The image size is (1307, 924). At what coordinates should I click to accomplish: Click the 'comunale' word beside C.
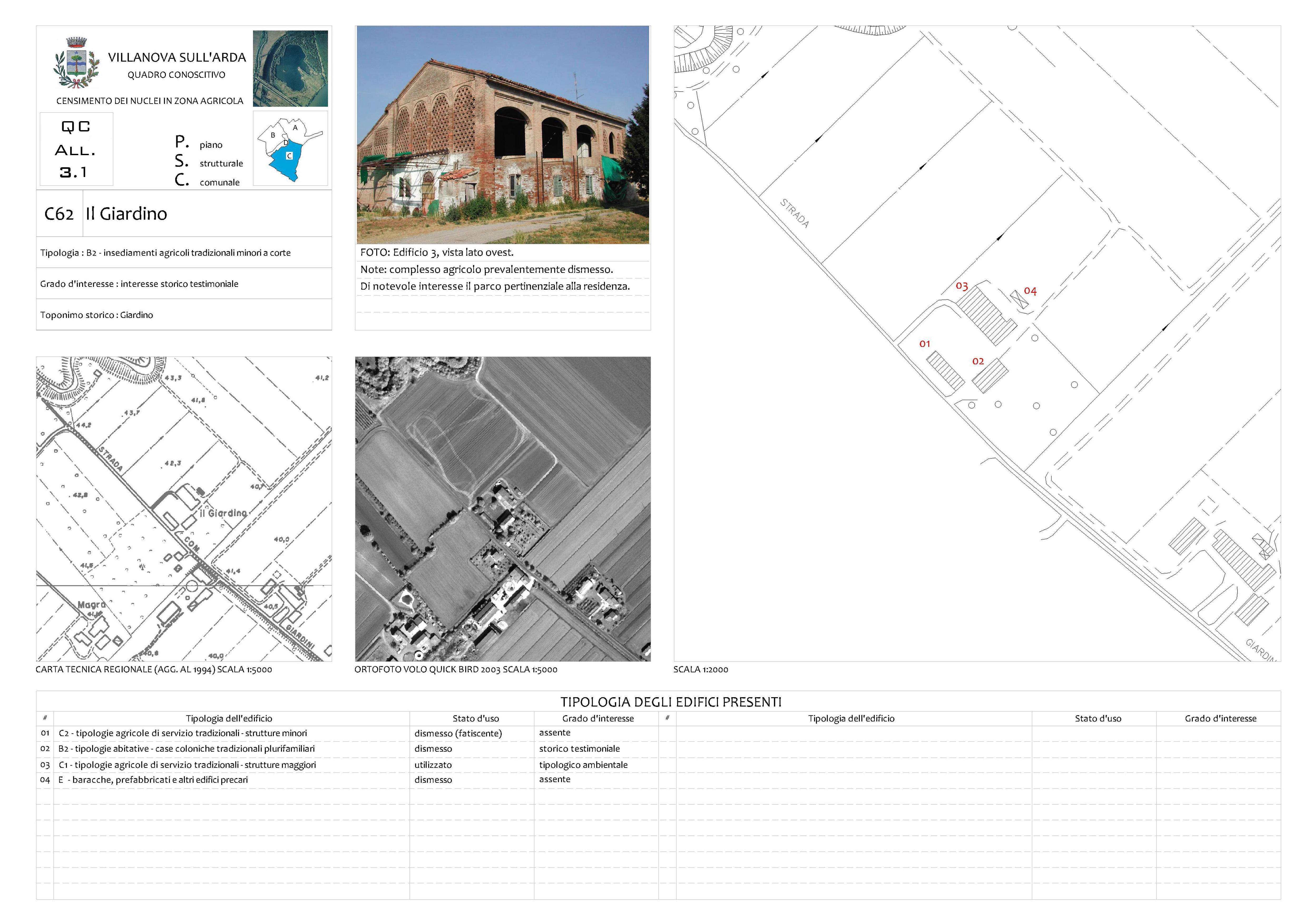[220, 183]
